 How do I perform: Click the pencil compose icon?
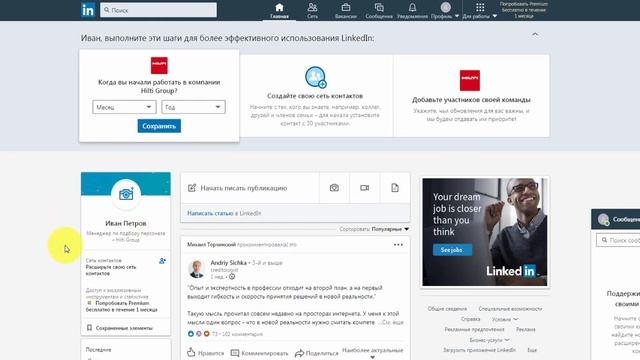tap(192, 188)
